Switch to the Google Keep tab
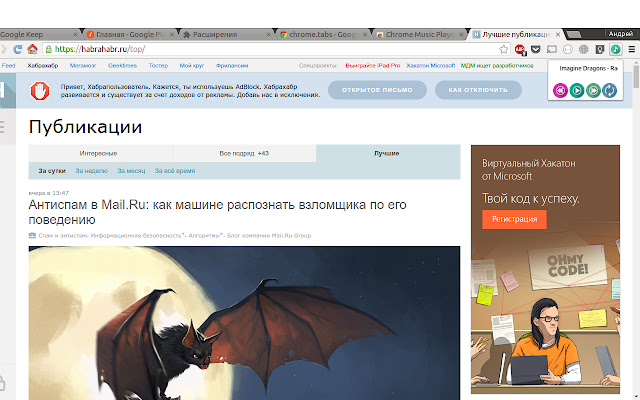This screenshot has height=400, width=640. click(x=39, y=34)
